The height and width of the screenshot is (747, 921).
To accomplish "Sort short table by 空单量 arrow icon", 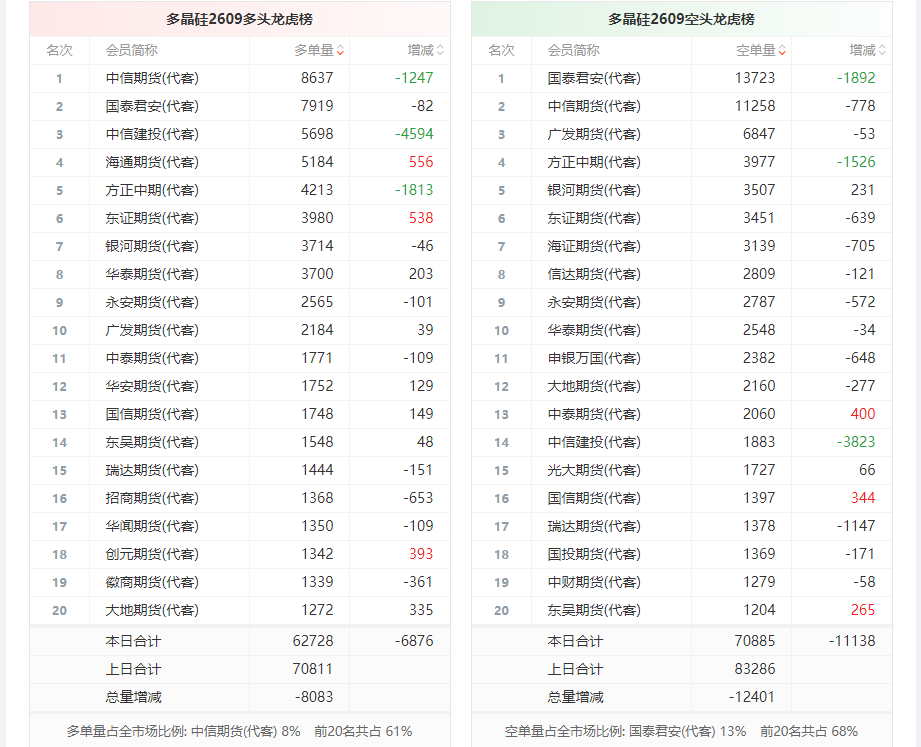I will (x=782, y=51).
